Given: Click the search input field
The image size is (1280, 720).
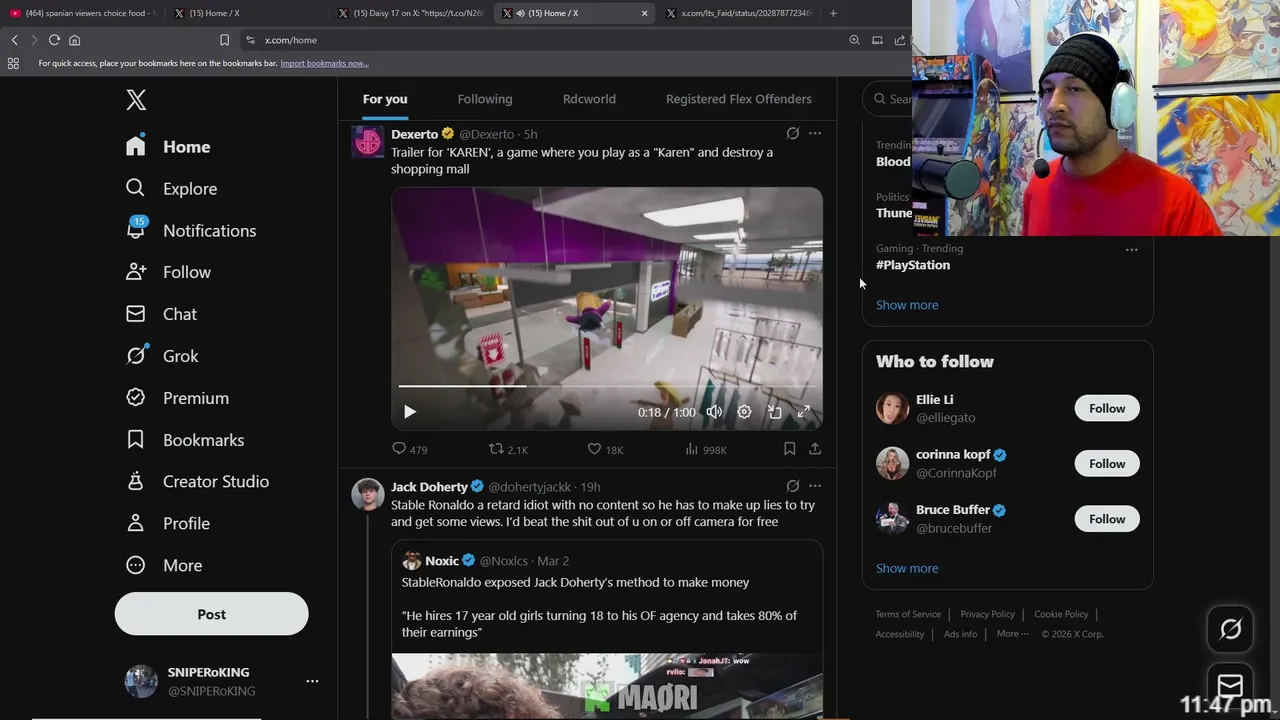Looking at the screenshot, I should pos(889,98).
